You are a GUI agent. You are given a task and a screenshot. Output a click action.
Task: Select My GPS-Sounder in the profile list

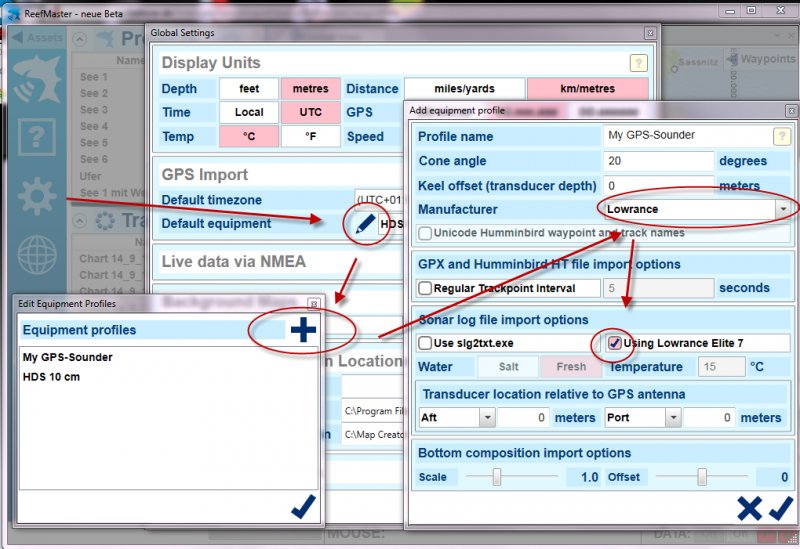click(x=67, y=357)
